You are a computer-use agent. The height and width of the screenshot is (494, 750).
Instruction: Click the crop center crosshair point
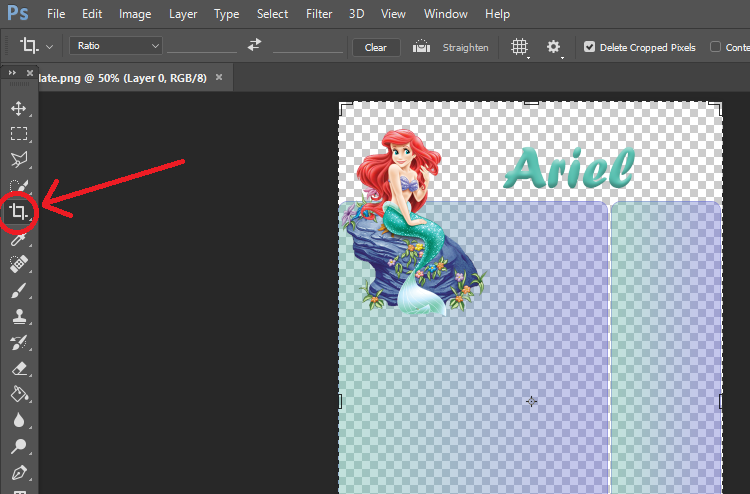(531, 401)
